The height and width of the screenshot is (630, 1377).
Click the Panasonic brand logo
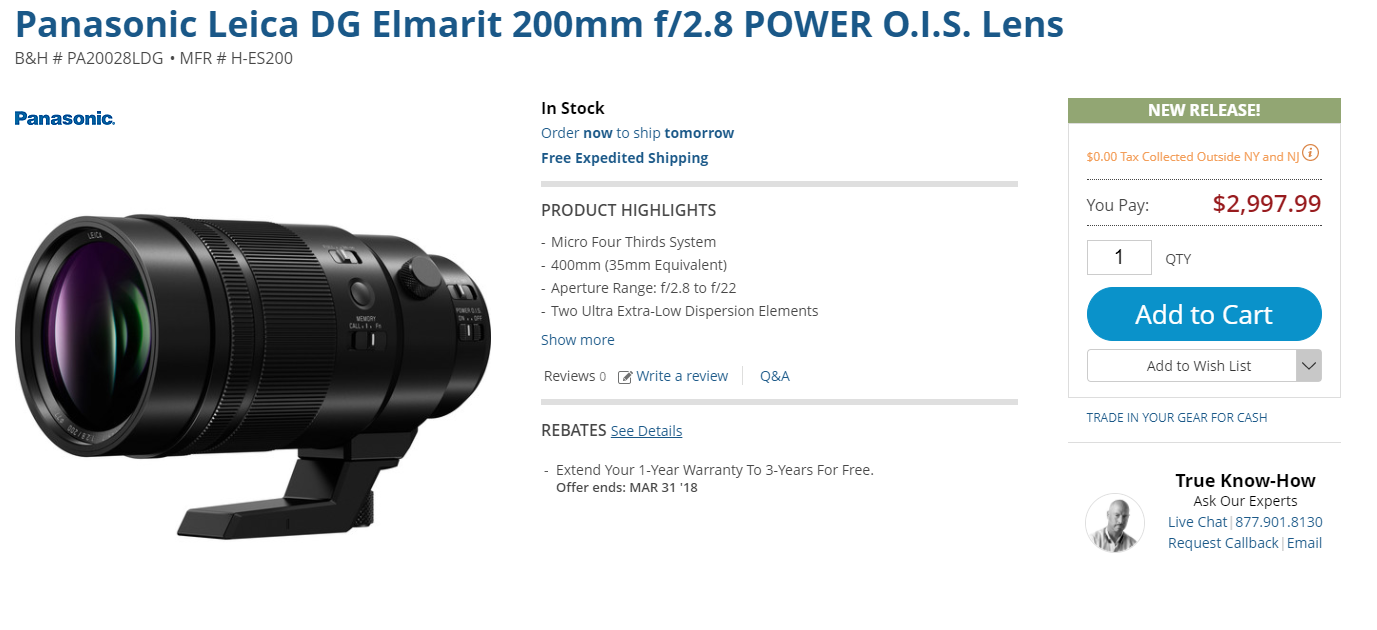(x=65, y=118)
